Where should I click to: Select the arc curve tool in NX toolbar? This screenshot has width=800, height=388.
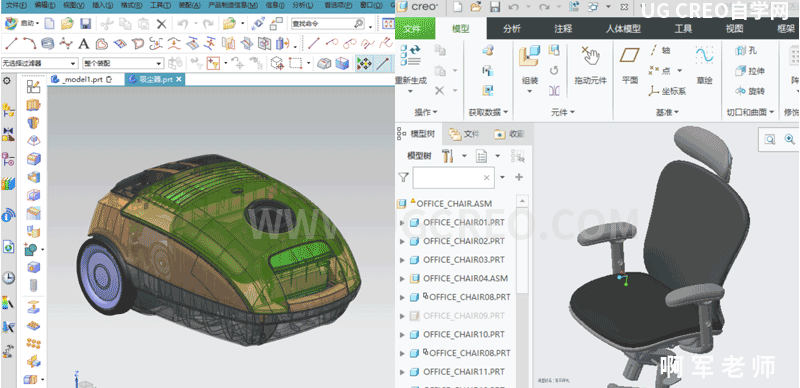[29, 44]
